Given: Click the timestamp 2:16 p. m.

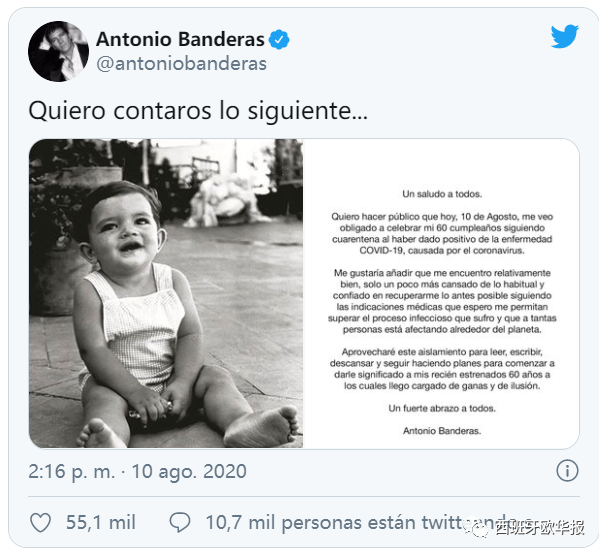Looking at the screenshot, I should [x=72, y=471].
